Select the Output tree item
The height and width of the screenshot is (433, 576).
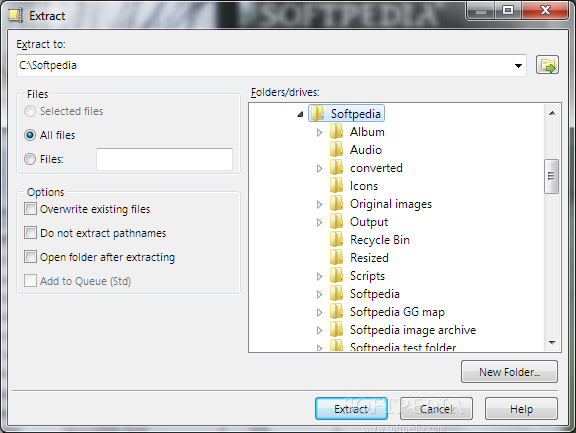pyautogui.click(x=369, y=221)
